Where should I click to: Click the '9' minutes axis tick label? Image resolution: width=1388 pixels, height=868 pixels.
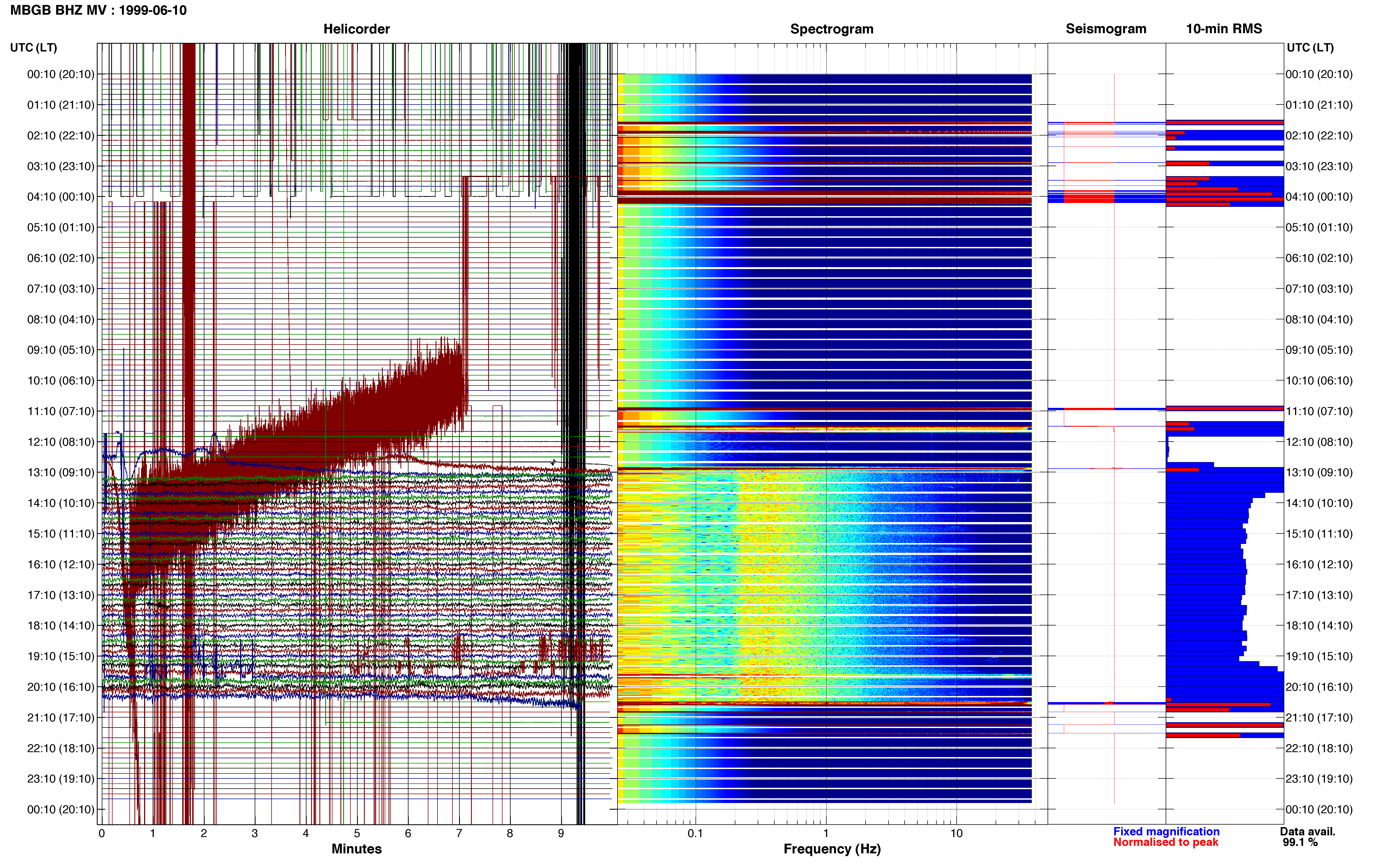click(x=561, y=833)
